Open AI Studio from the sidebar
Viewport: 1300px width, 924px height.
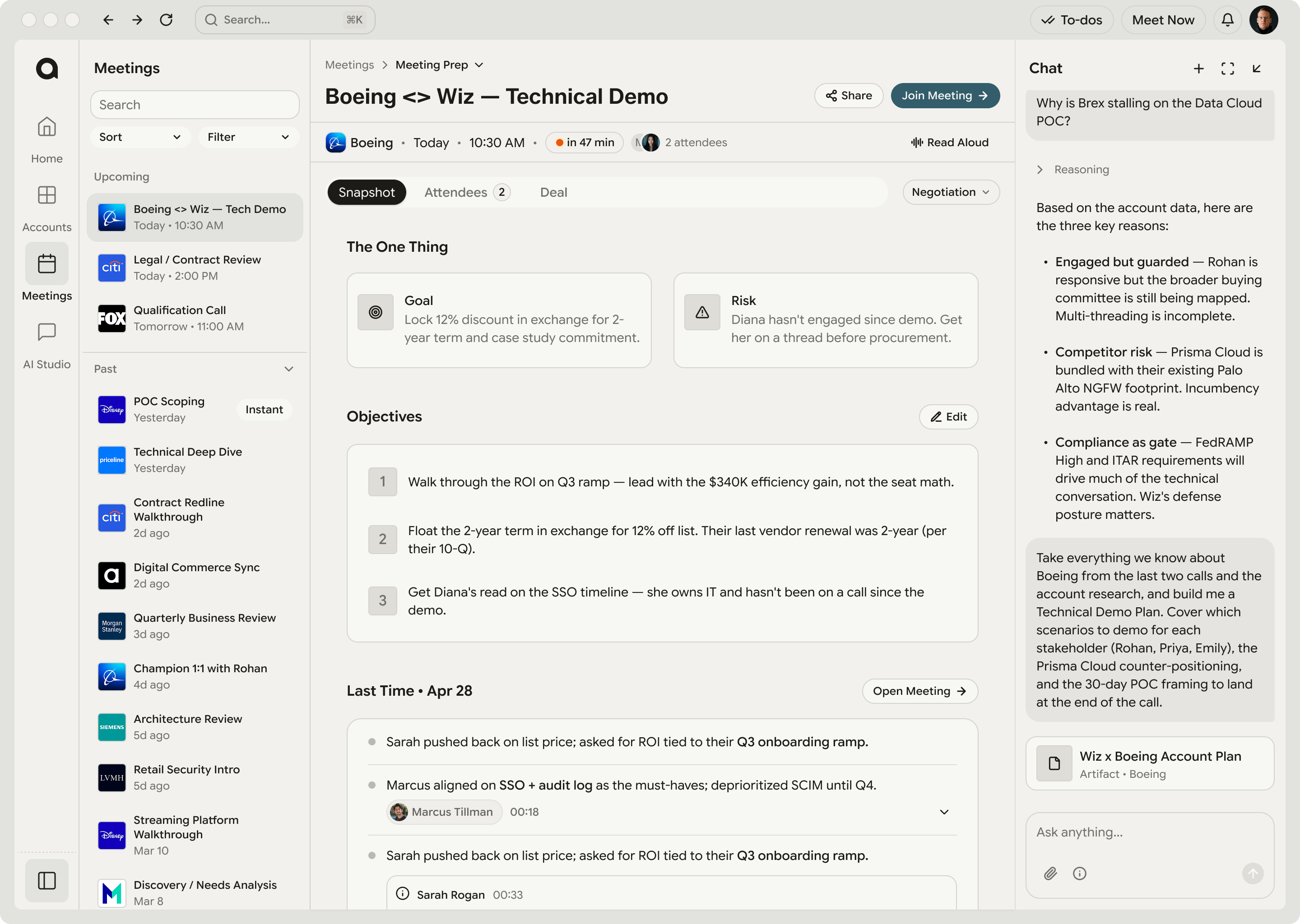pyautogui.click(x=46, y=345)
